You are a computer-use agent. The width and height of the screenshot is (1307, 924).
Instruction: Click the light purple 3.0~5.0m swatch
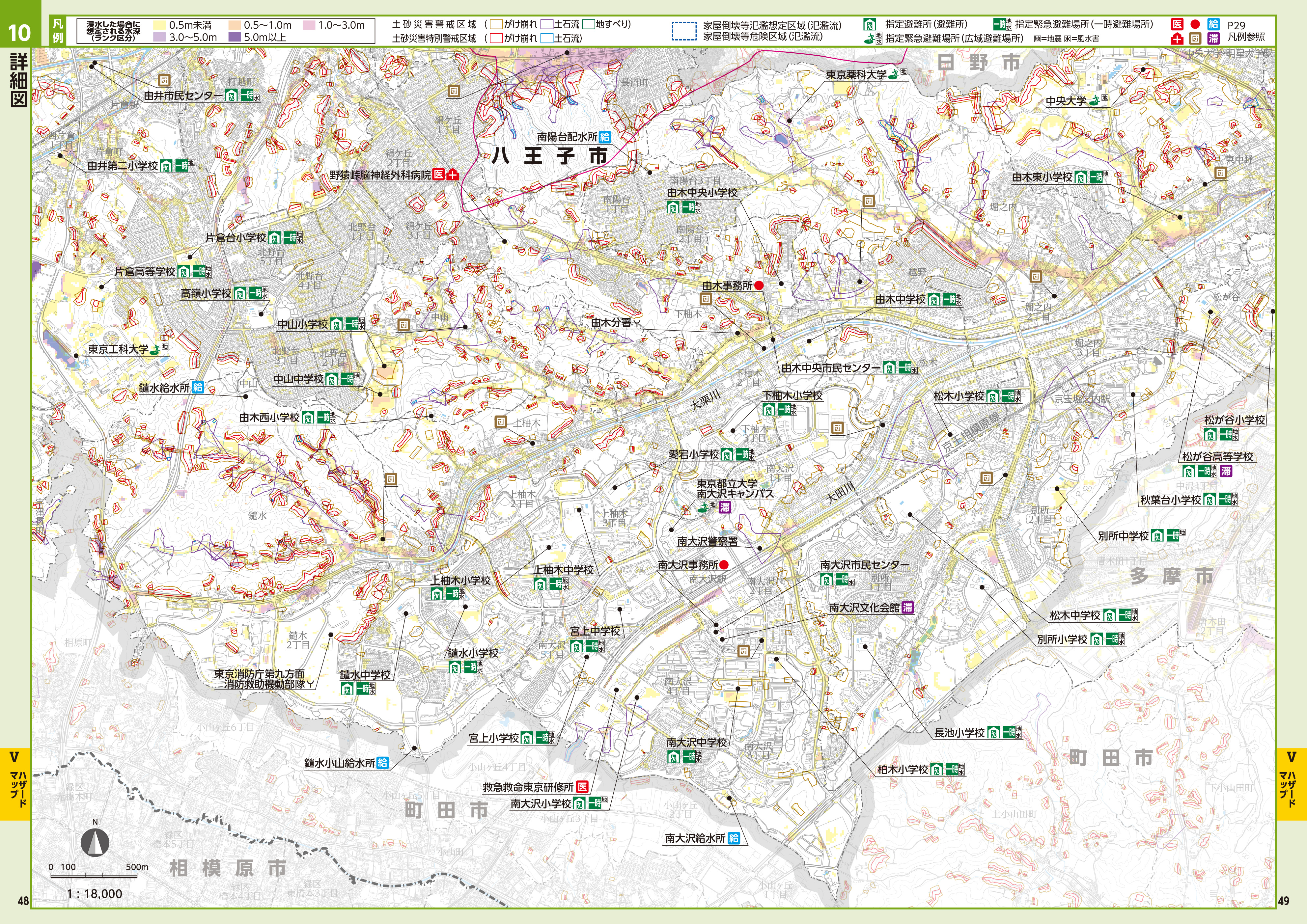(159, 37)
